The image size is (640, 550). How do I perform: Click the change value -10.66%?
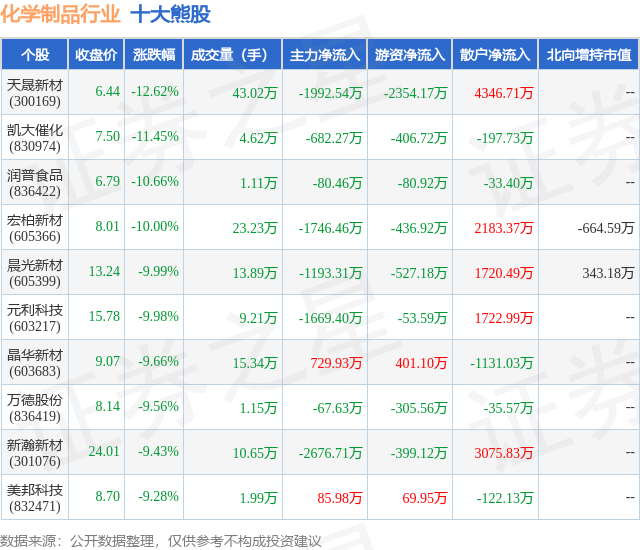(155, 181)
